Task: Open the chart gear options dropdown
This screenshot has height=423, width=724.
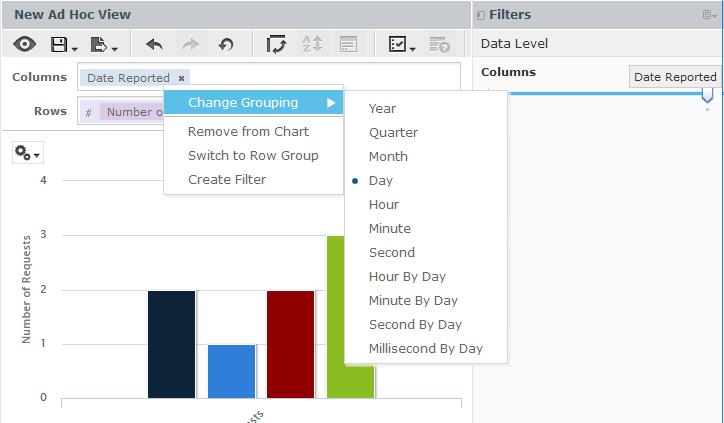Action: point(28,153)
